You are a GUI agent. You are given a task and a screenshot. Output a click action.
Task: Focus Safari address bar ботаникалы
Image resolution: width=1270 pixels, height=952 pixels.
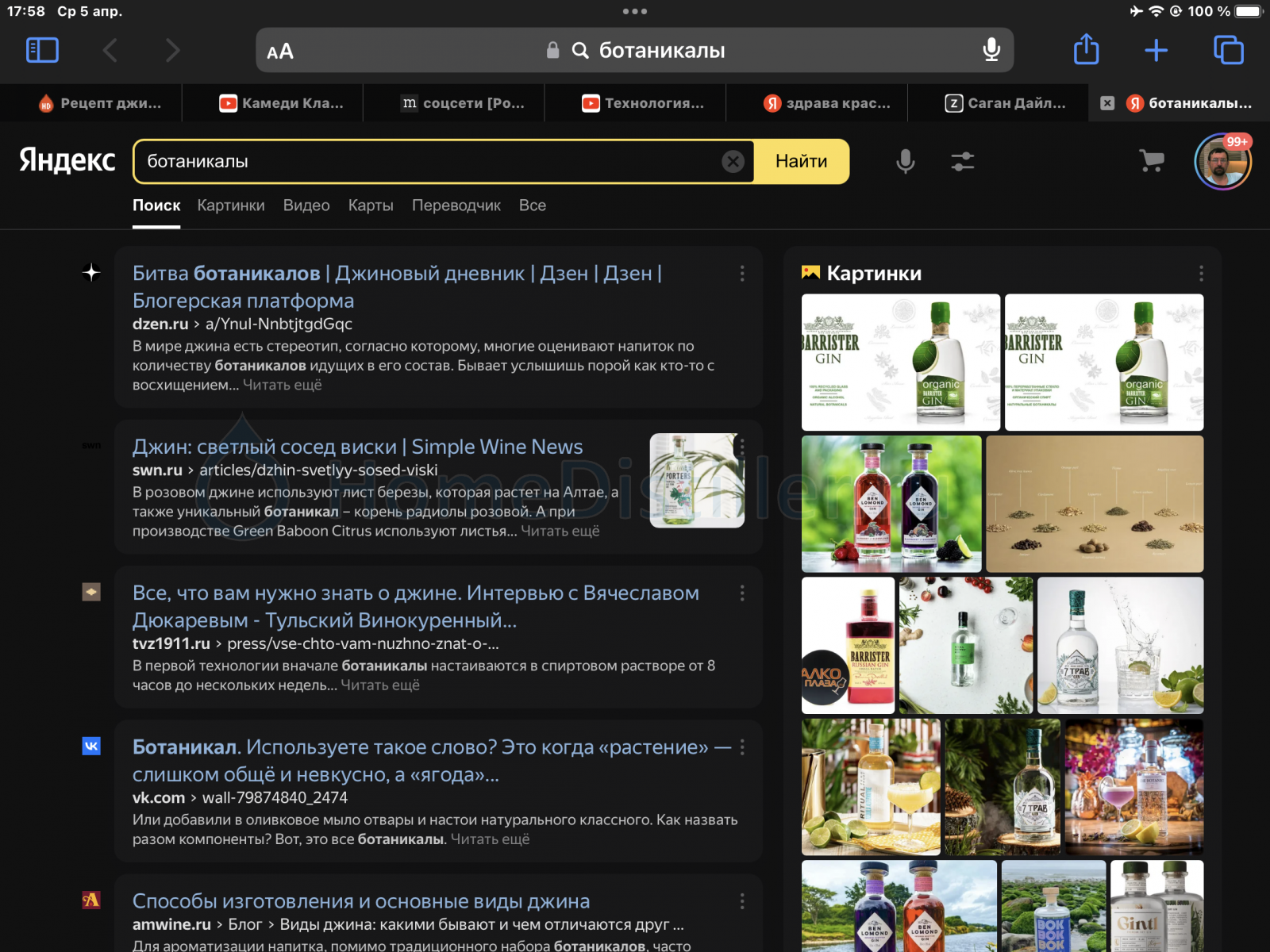click(634, 51)
